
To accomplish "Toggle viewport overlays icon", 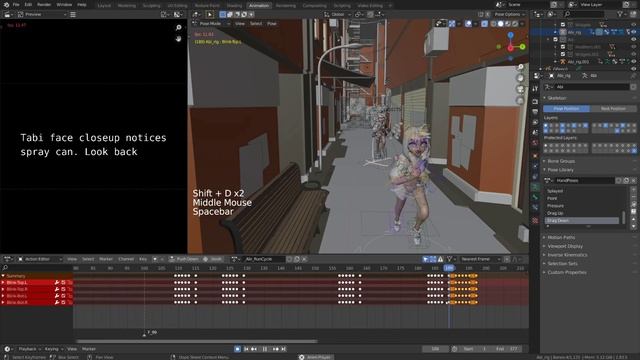I will (469, 24).
